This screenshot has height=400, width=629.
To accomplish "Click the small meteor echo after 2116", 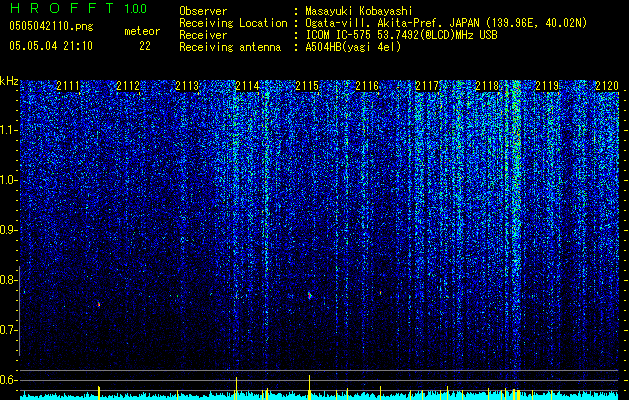I will pyautogui.click(x=380, y=293).
